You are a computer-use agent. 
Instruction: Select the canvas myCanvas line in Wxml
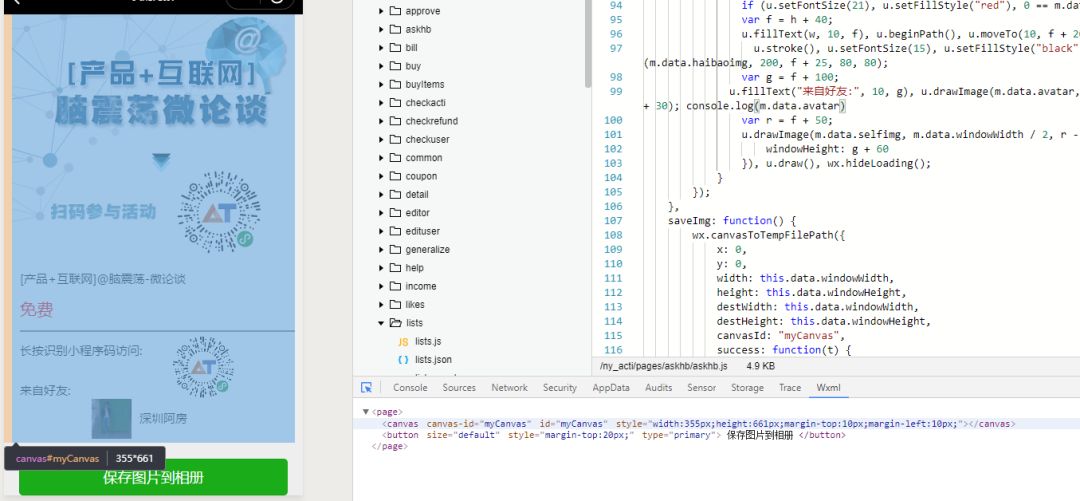[x=698, y=424]
